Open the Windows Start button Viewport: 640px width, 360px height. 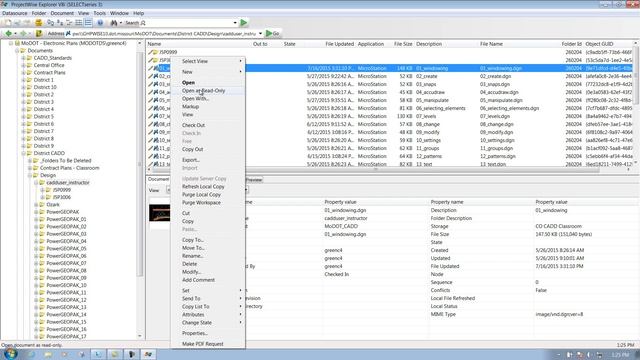click(10, 354)
